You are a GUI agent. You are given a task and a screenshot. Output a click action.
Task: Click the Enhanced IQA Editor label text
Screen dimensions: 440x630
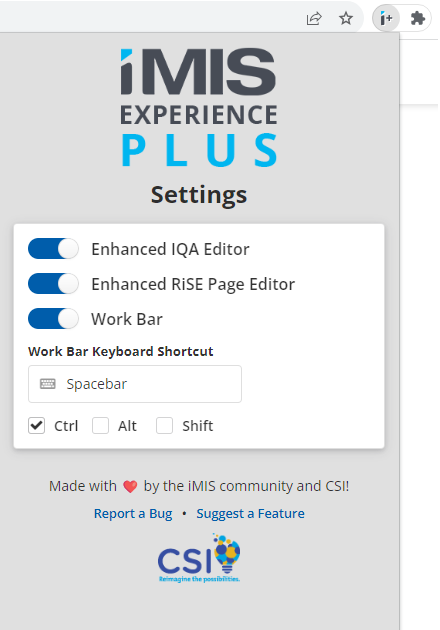point(170,249)
